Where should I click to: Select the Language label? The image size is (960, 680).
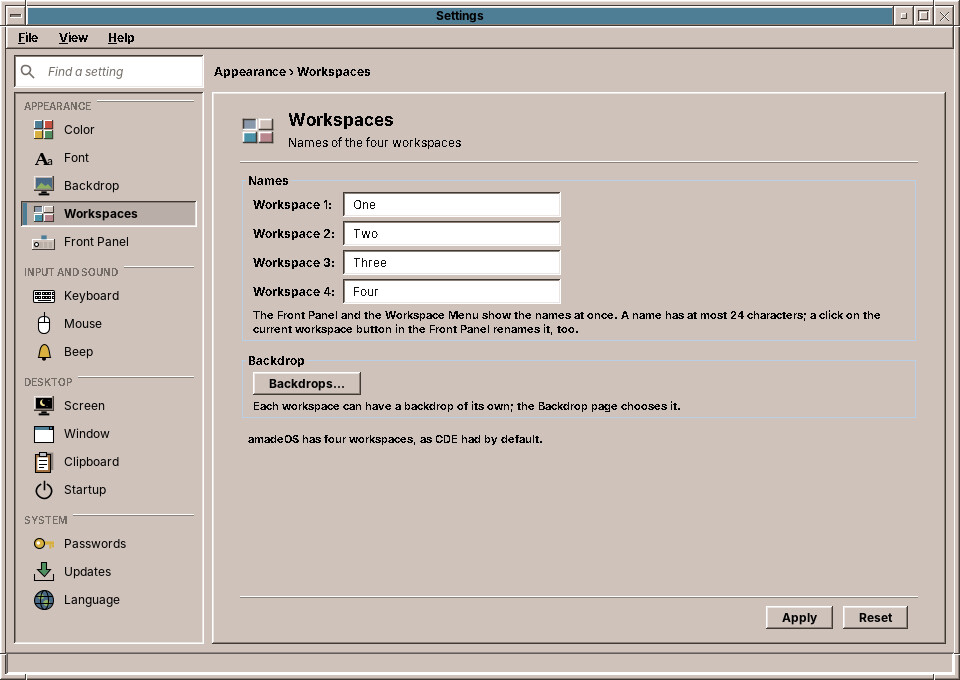point(92,600)
